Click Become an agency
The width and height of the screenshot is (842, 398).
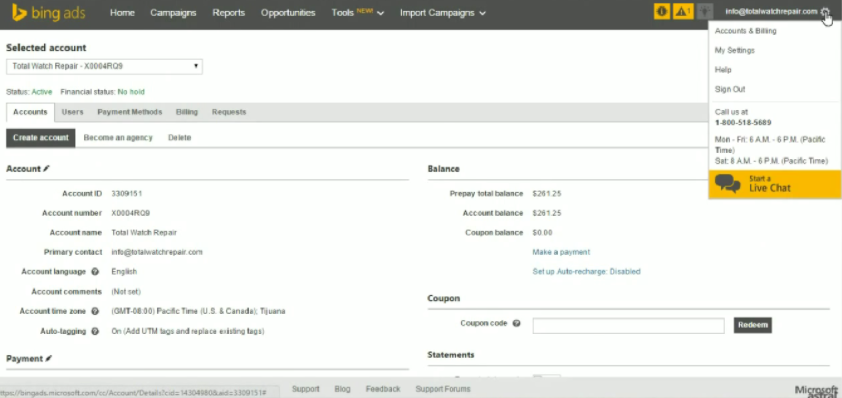pyautogui.click(x=118, y=138)
